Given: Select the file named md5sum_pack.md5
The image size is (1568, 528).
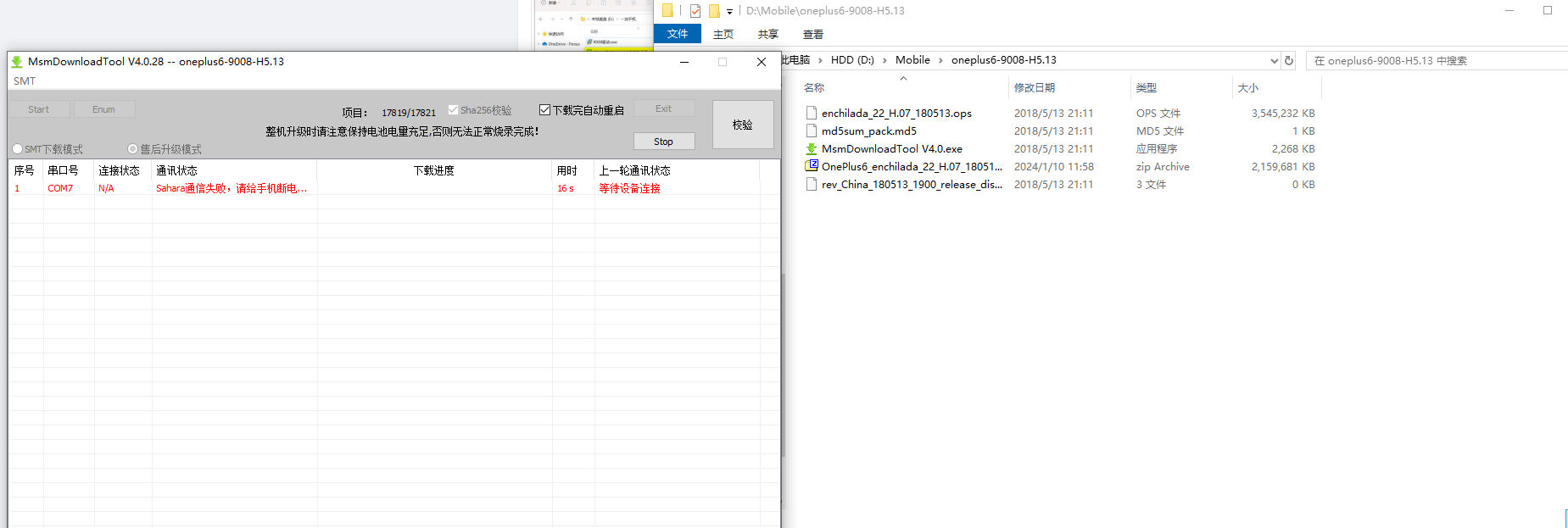Looking at the screenshot, I should pyautogui.click(x=869, y=131).
